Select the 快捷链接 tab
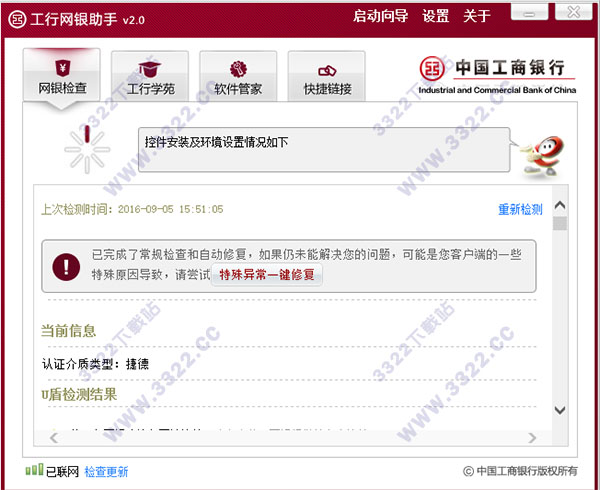This screenshot has width=600, height=490. [x=327, y=76]
